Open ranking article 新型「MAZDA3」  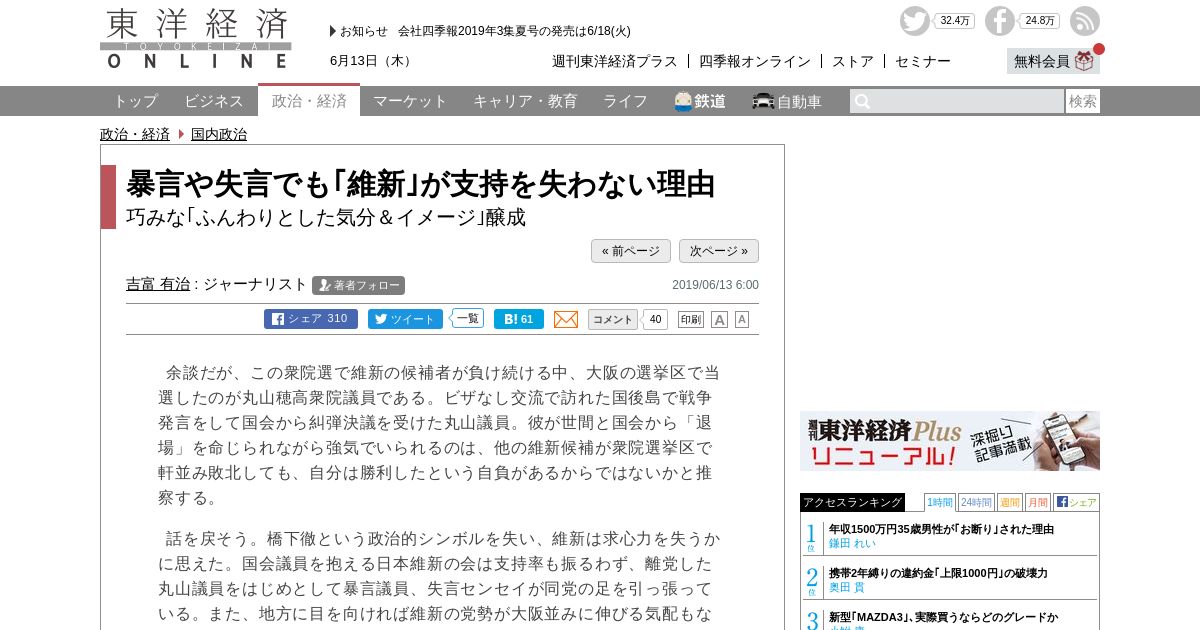click(x=943, y=617)
